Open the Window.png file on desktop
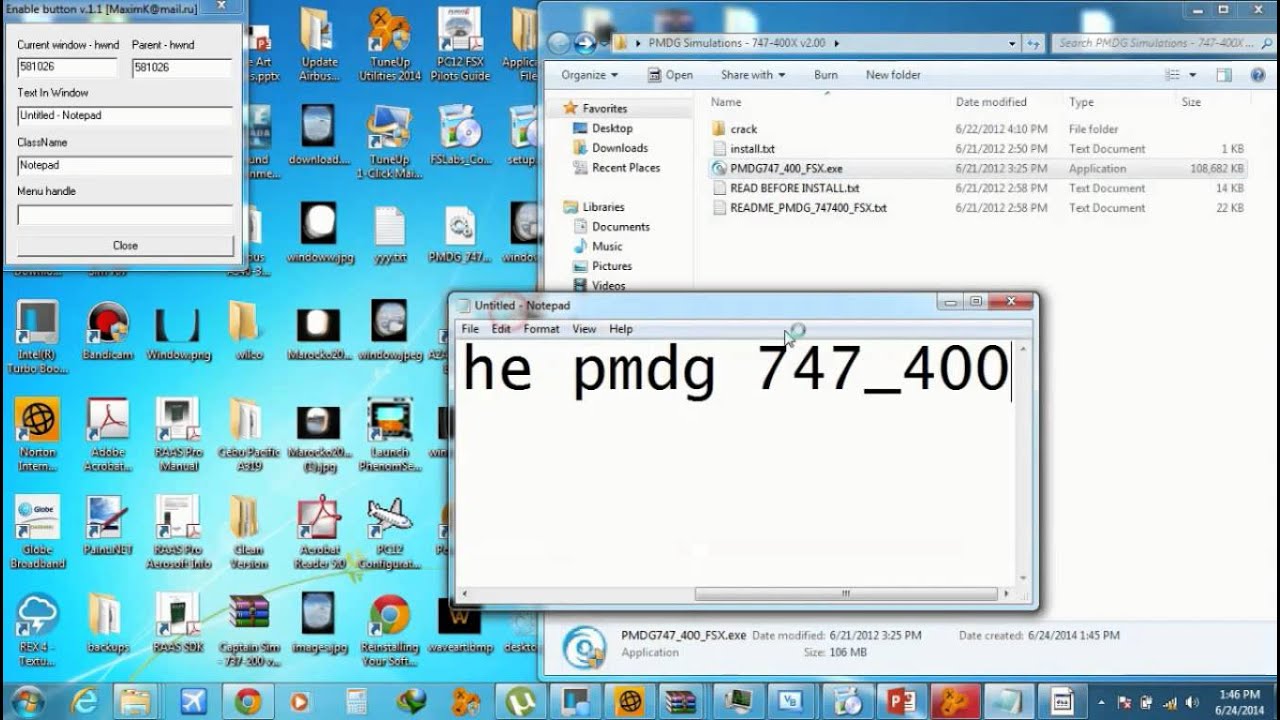Viewport: 1280px width, 720px height. click(178, 331)
